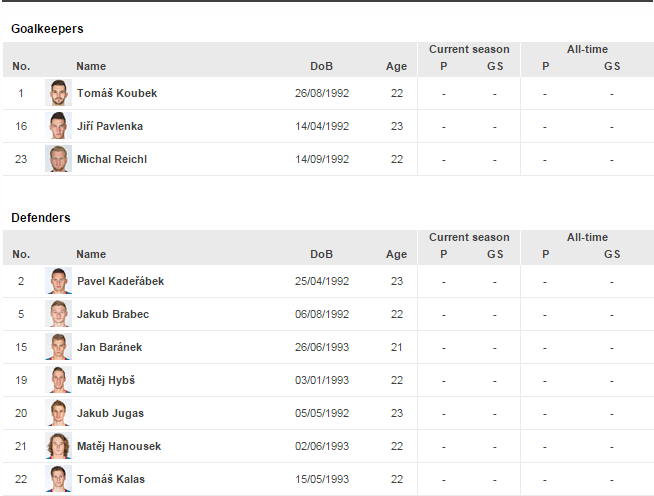This screenshot has height=496, width=654.
Task: Sort defenders by No. column header
Action: point(21,254)
